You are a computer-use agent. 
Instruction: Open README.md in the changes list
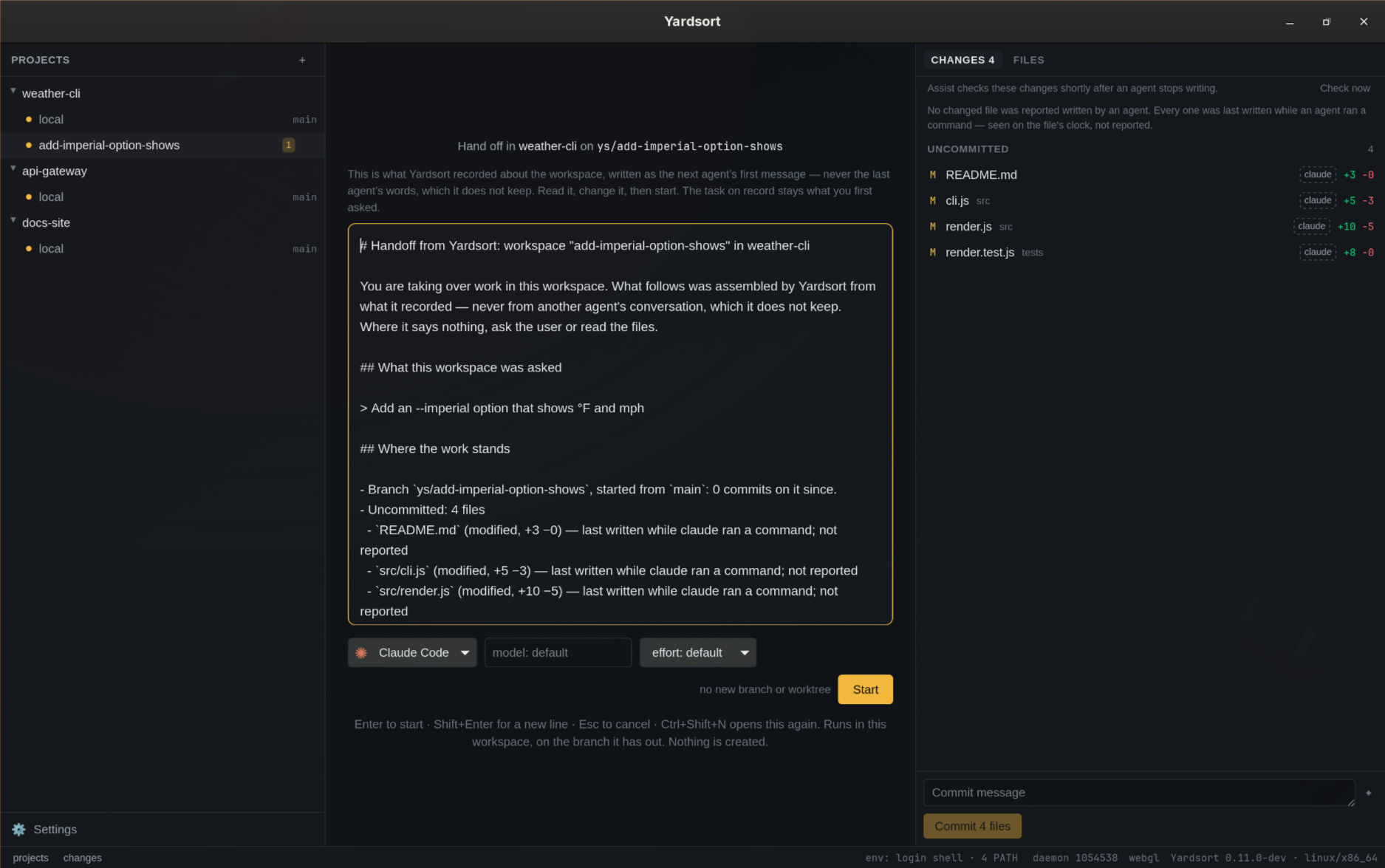coord(1150,175)
